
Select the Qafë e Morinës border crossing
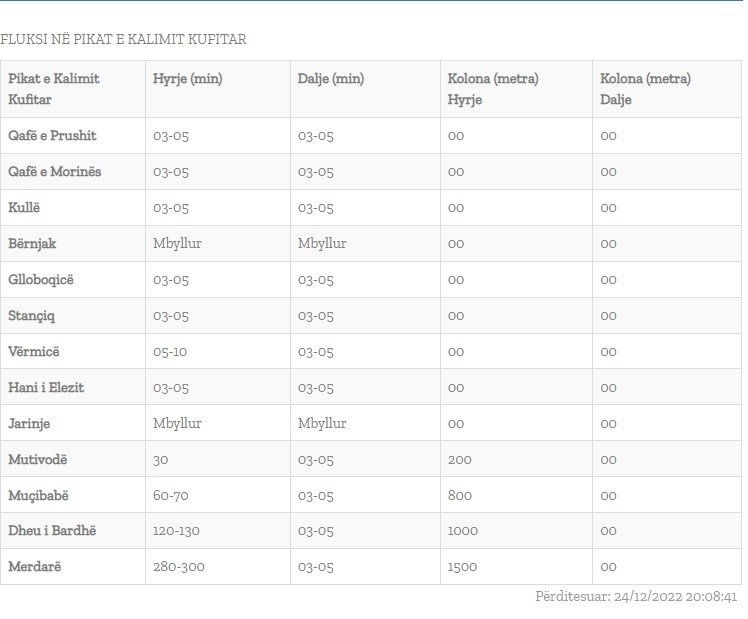tap(55, 172)
